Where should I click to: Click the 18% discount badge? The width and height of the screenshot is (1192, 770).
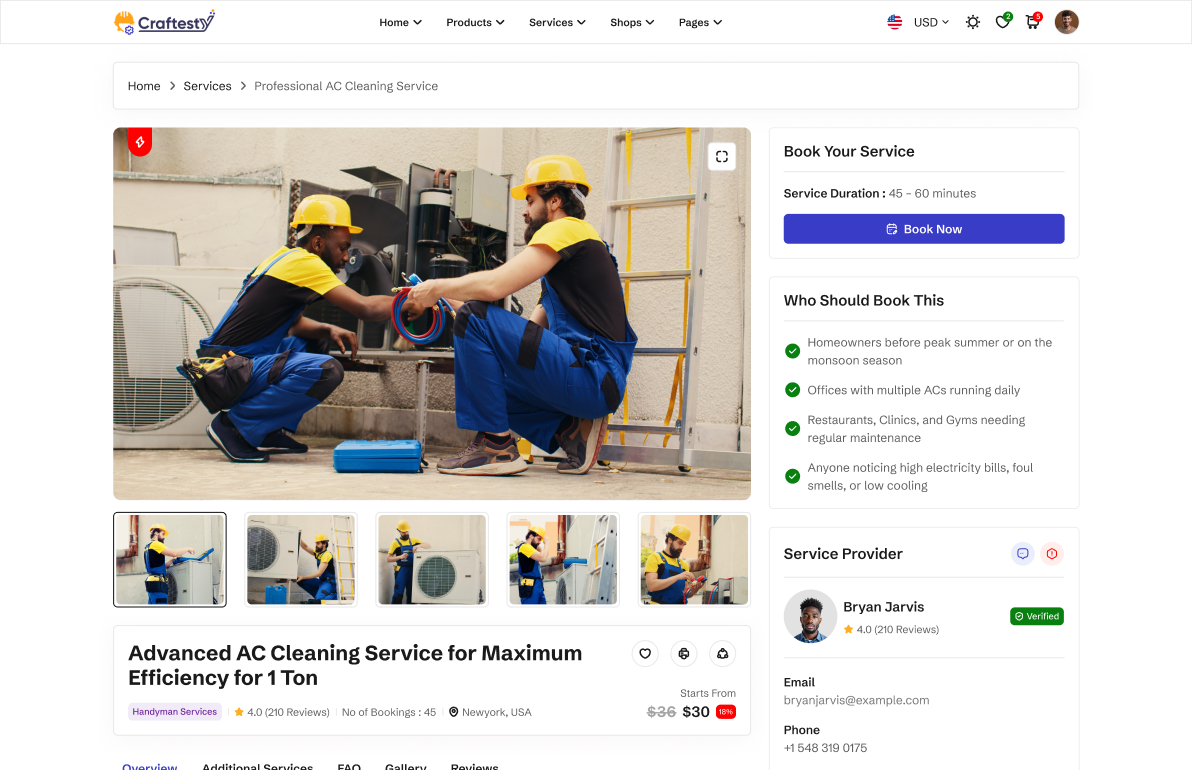726,712
